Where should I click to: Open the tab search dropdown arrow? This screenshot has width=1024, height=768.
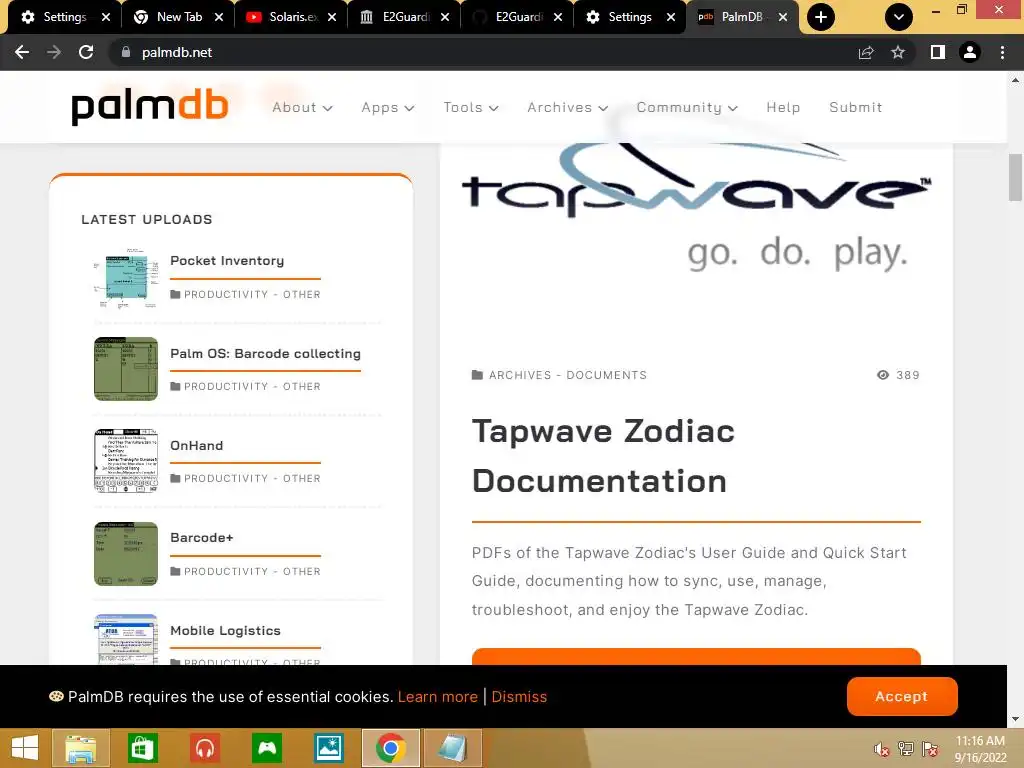(x=899, y=17)
